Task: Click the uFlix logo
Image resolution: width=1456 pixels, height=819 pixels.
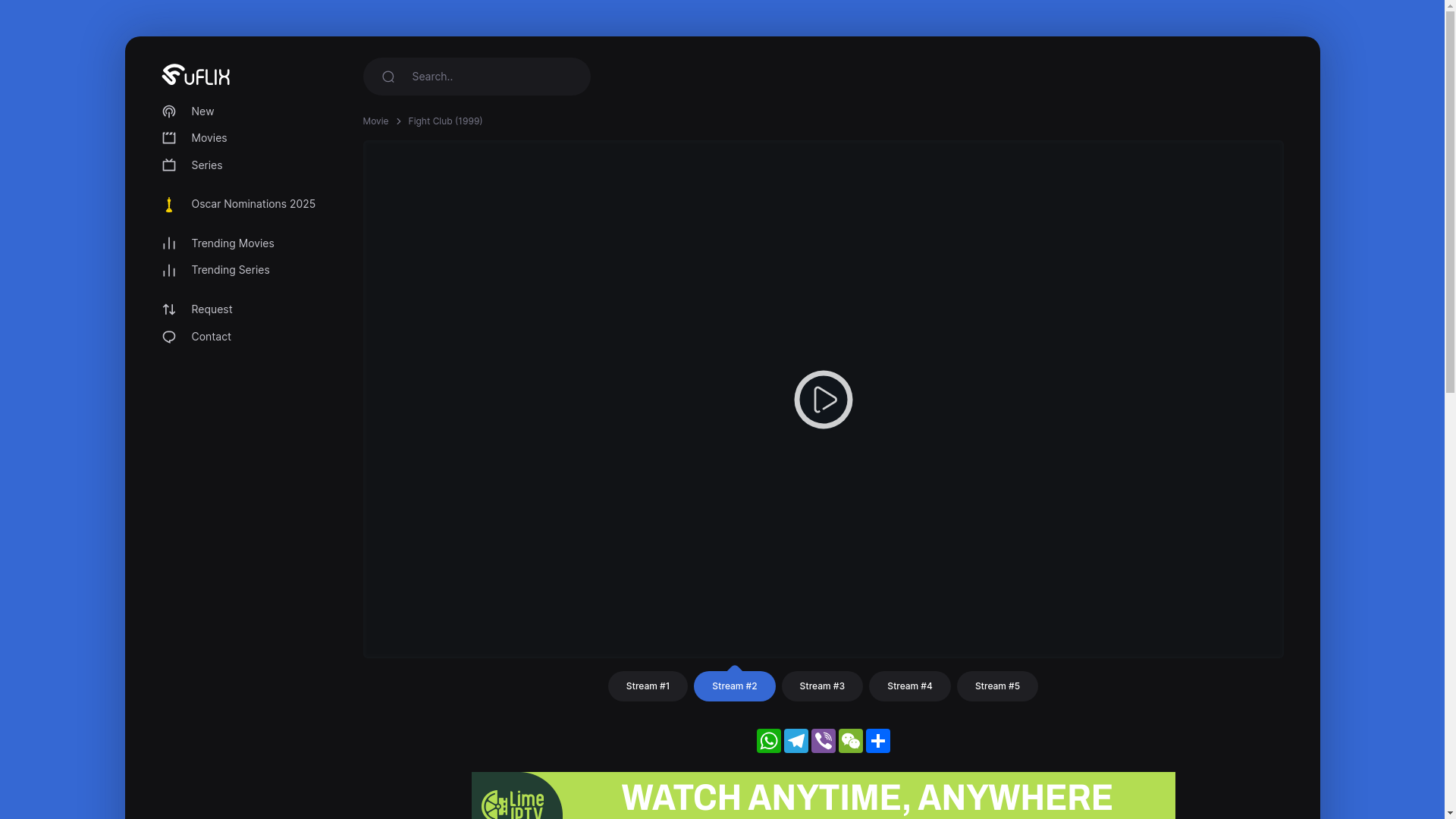Action: (196, 74)
